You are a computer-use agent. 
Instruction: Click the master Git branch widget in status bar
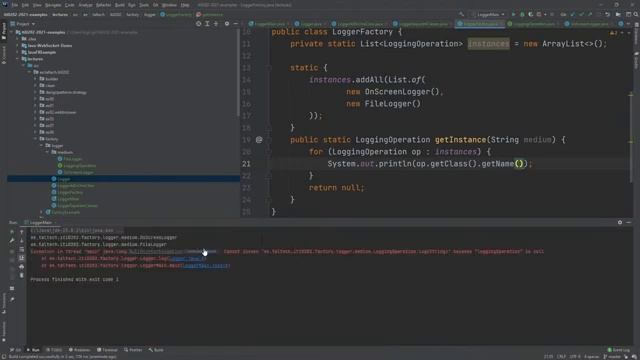click(x=612, y=357)
